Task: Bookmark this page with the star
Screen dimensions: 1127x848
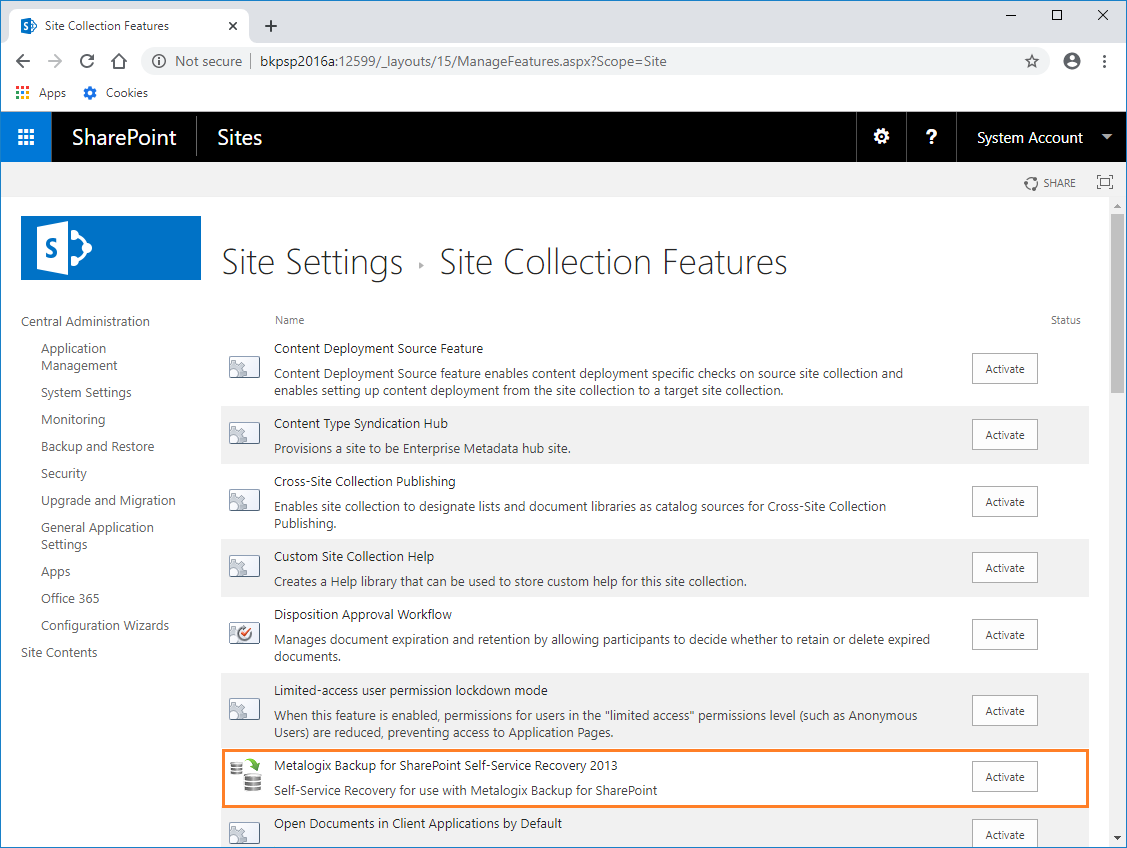Action: pyautogui.click(x=1031, y=61)
